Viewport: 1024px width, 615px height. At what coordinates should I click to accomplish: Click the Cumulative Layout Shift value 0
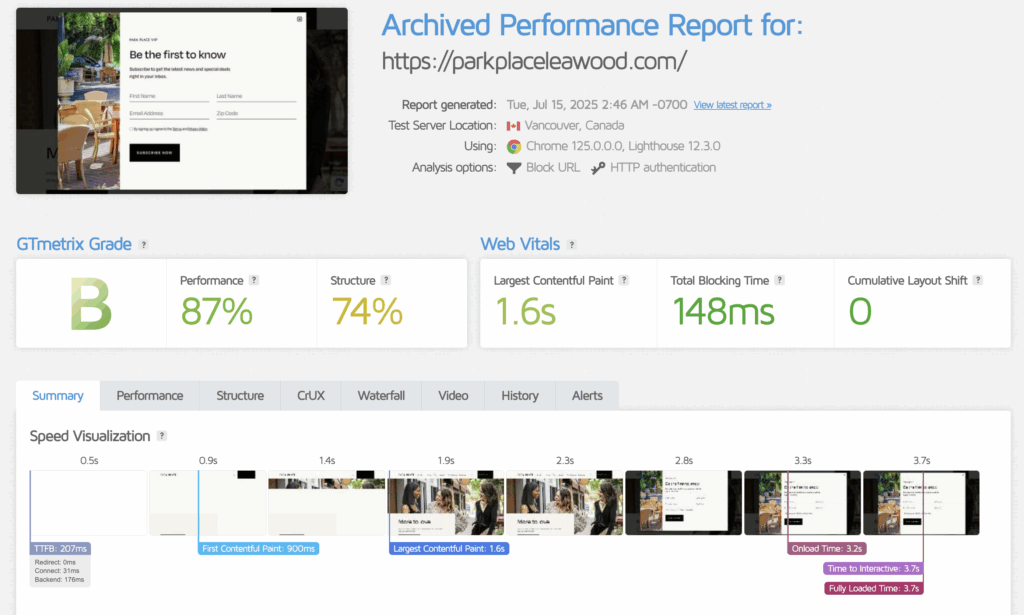[860, 311]
